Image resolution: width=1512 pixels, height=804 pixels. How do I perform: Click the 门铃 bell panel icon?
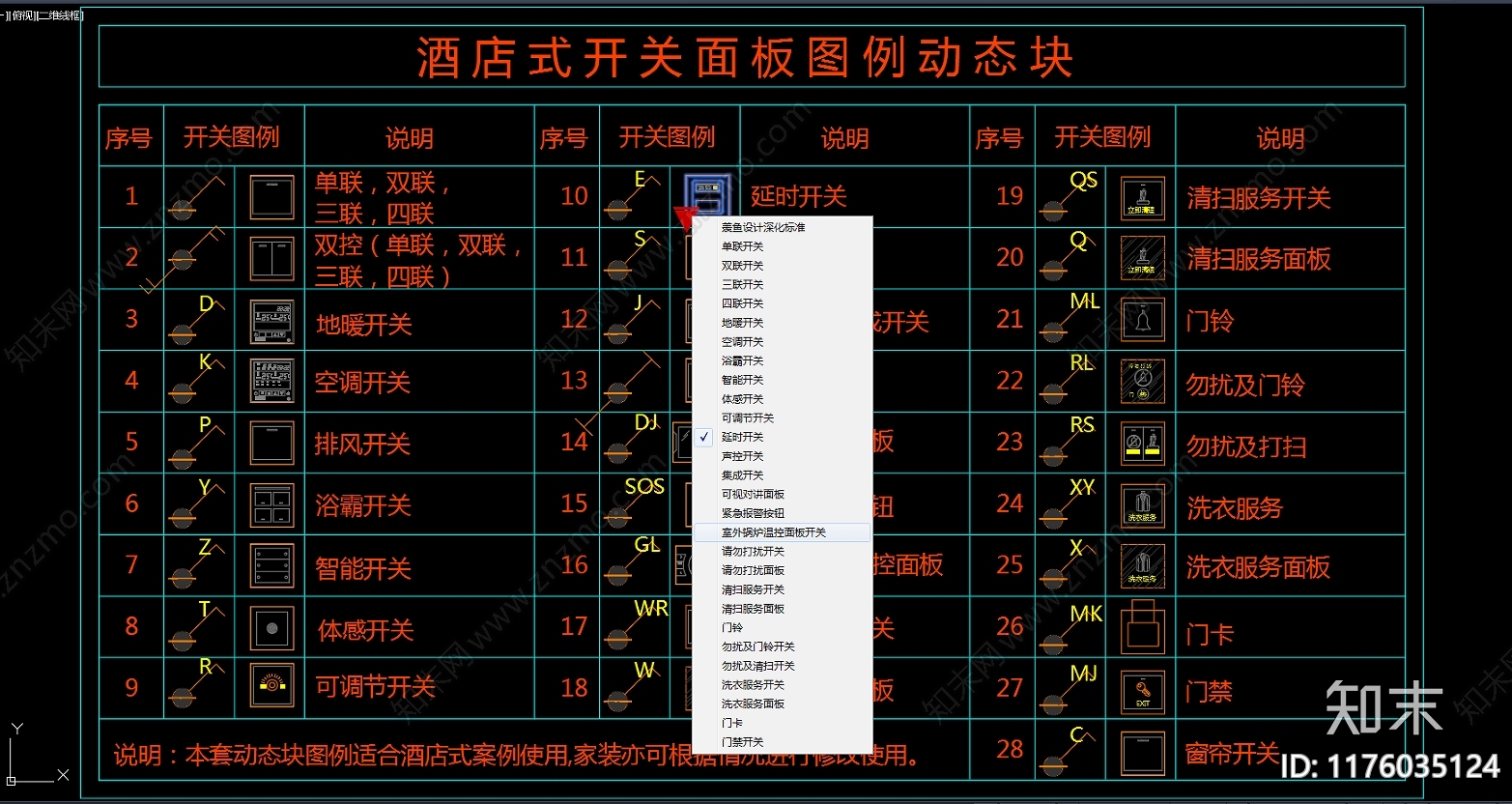(1142, 320)
